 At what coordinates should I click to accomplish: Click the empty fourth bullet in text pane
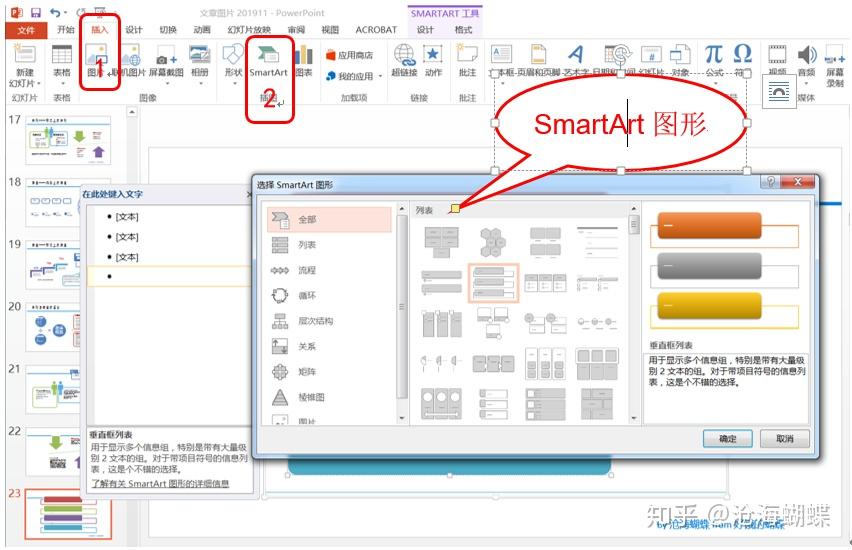[168, 276]
